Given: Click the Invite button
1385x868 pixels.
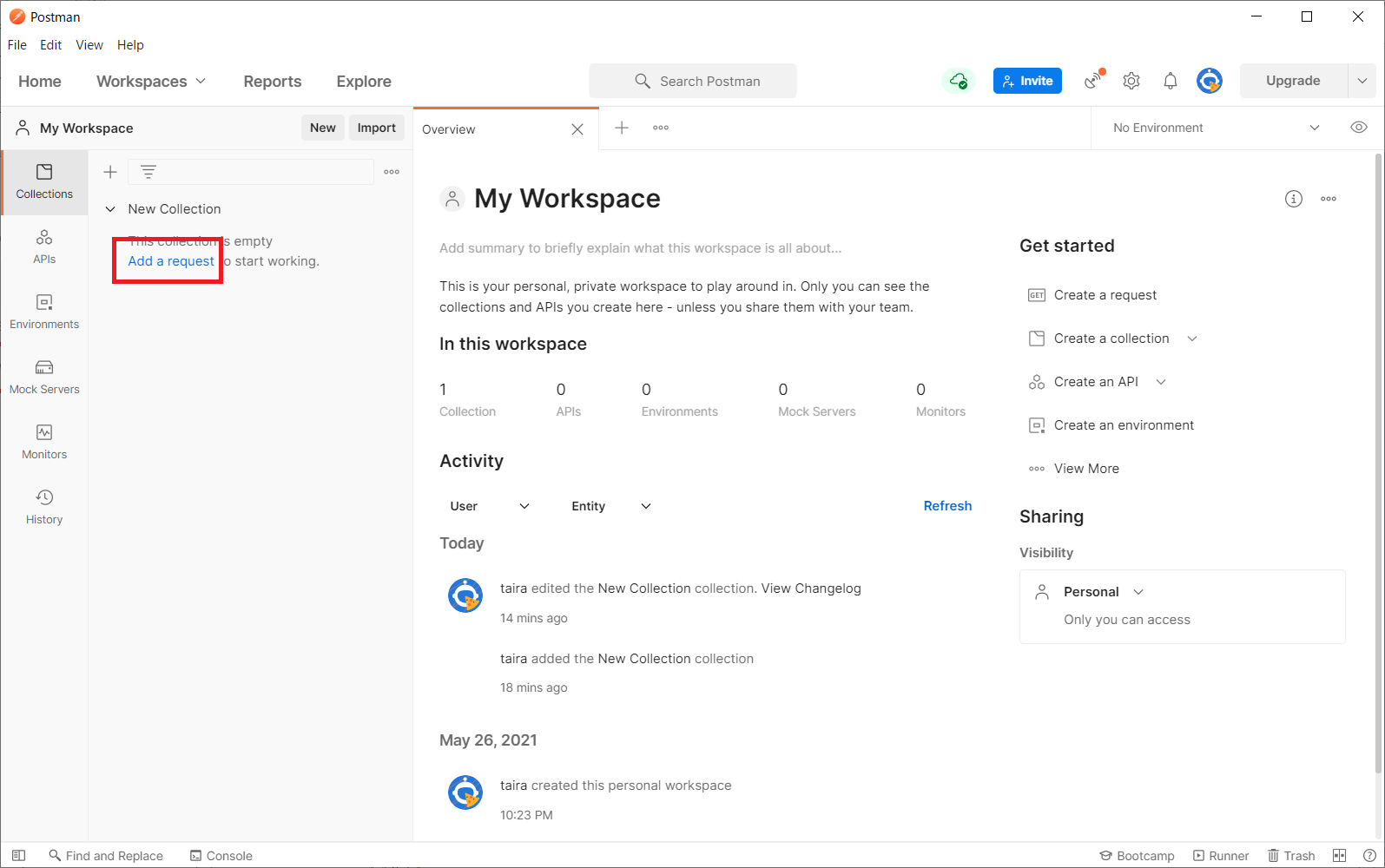Looking at the screenshot, I should (x=1027, y=81).
